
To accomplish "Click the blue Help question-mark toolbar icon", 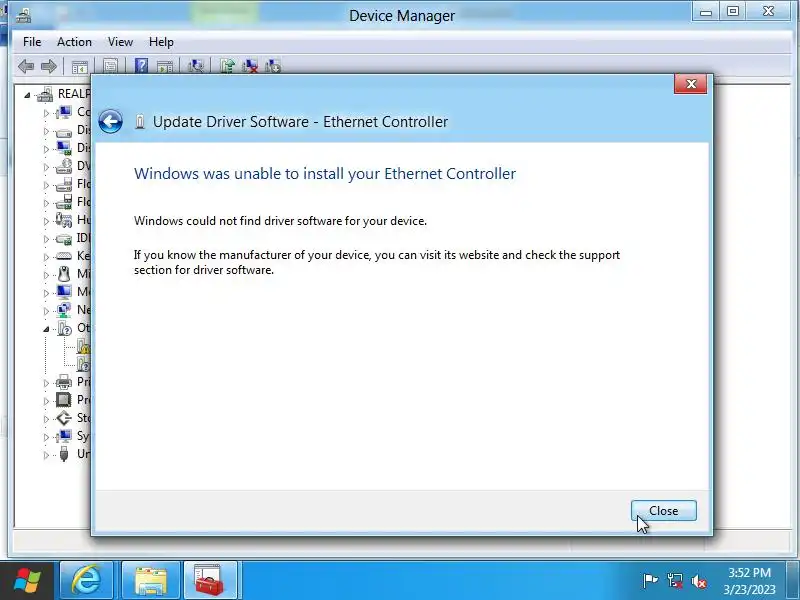I will click(x=141, y=66).
